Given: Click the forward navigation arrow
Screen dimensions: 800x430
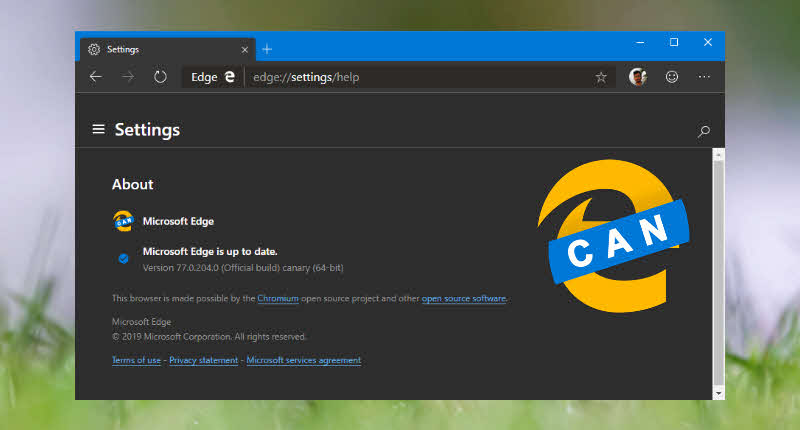Looking at the screenshot, I should [x=128, y=77].
